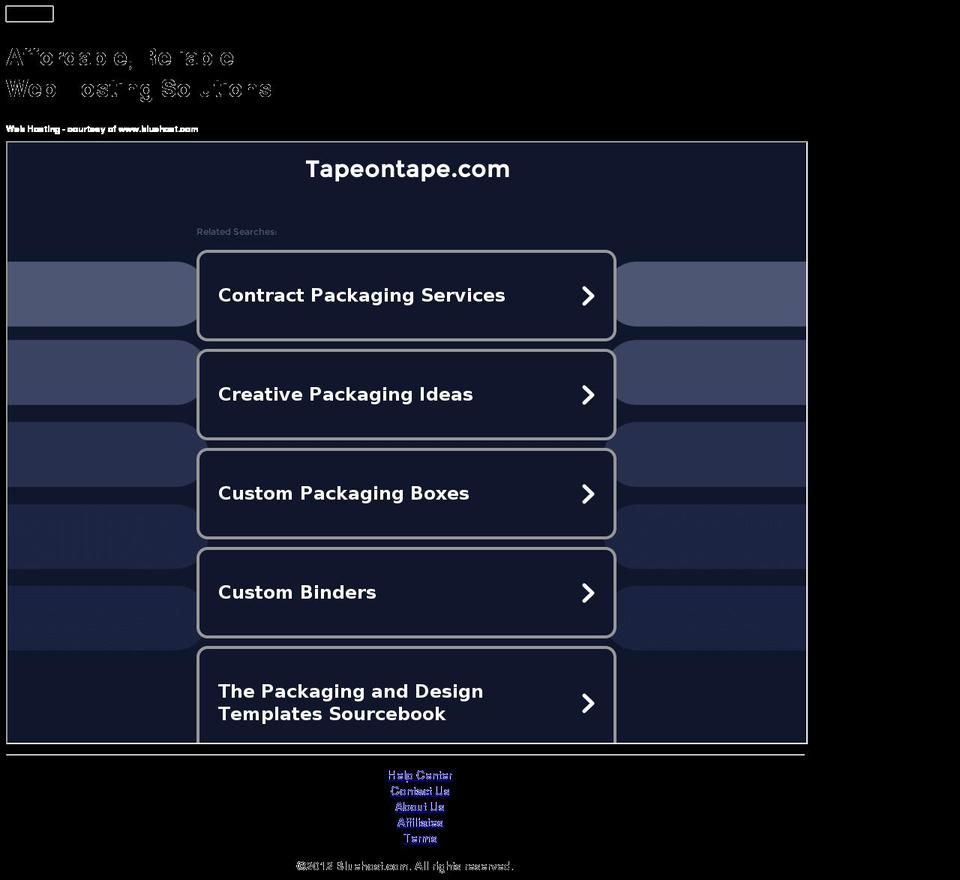Open the Custom Packaging Boxes search result
The width and height of the screenshot is (960, 880).
406,494
